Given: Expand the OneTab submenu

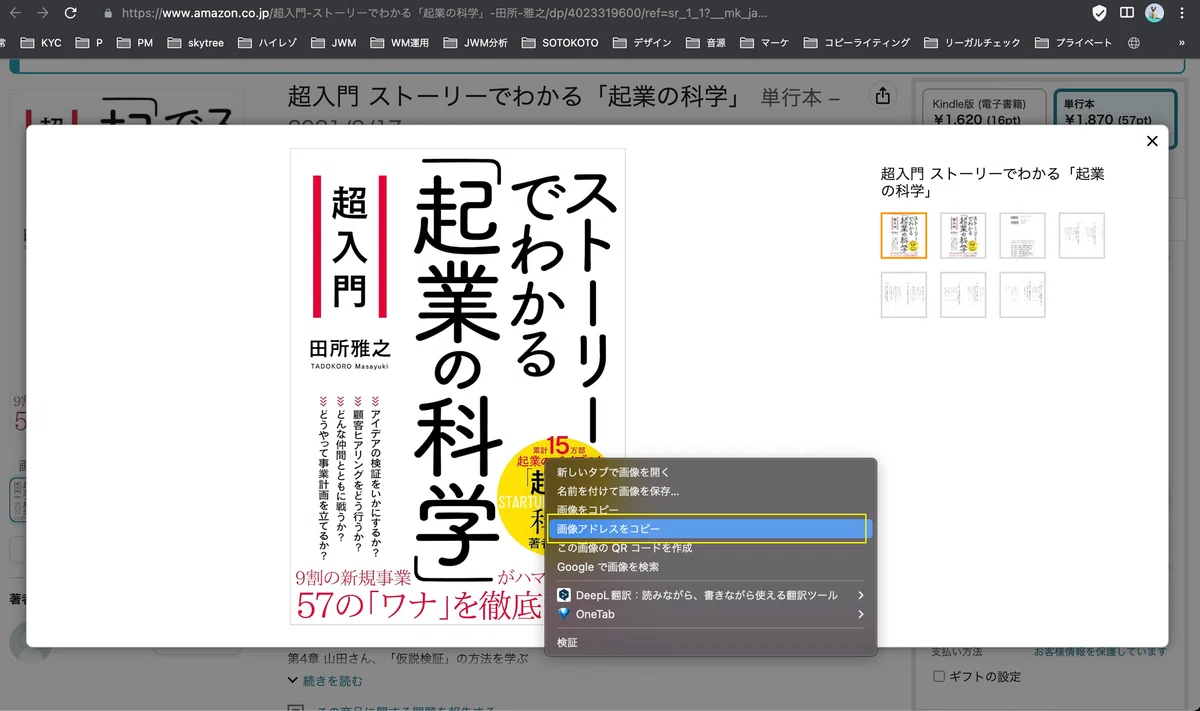Looking at the screenshot, I should click(710, 614).
